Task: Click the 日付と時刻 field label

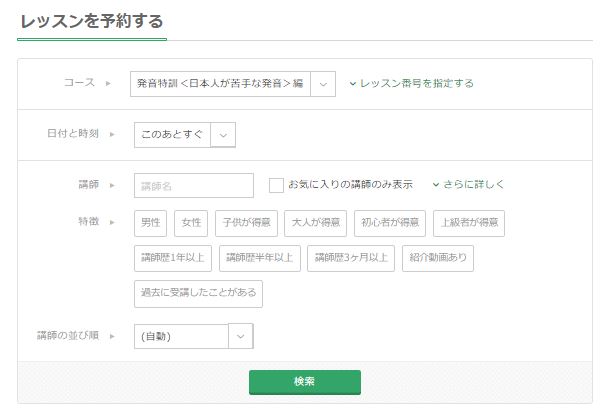Action: pyautogui.click(x=73, y=133)
